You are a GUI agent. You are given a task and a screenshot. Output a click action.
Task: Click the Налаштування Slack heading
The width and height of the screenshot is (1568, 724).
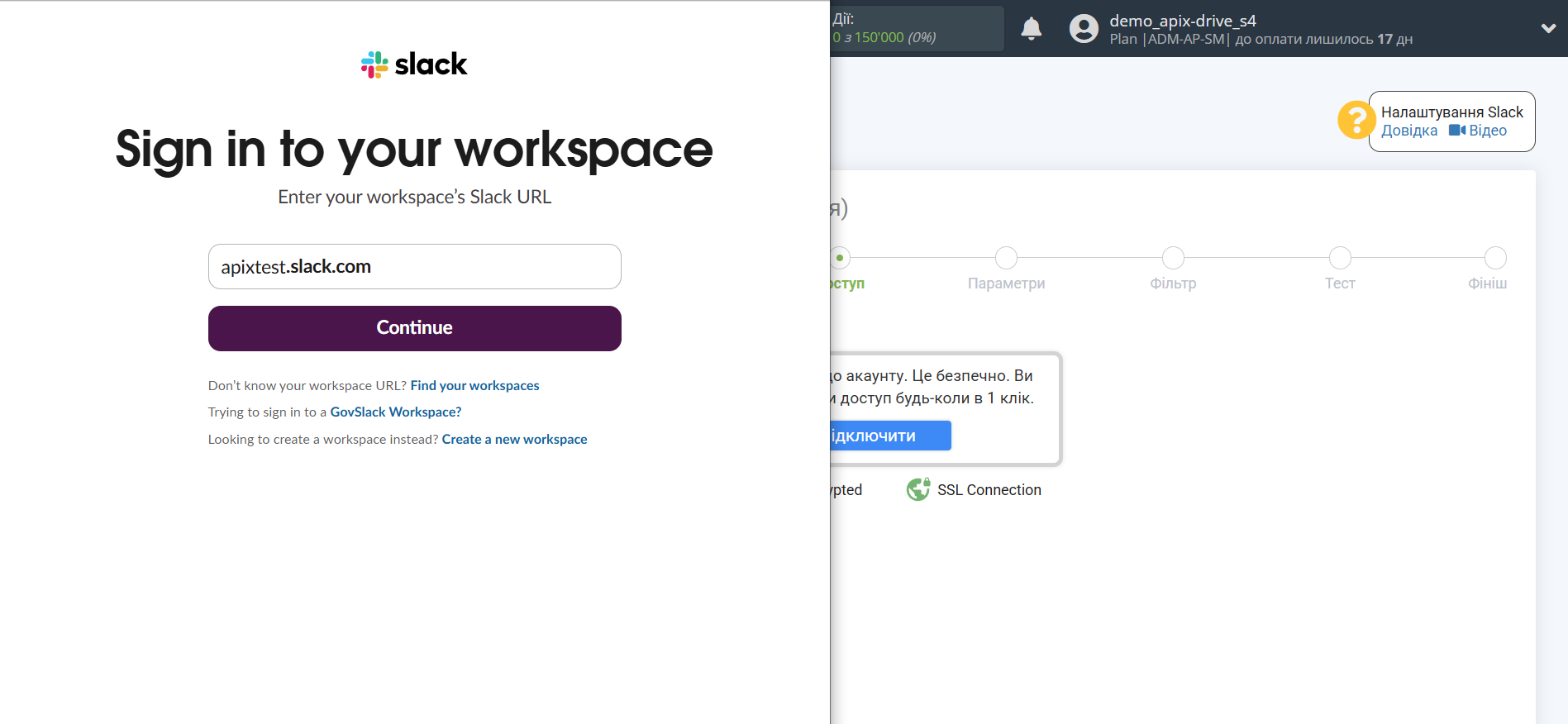click(1452, 112)
